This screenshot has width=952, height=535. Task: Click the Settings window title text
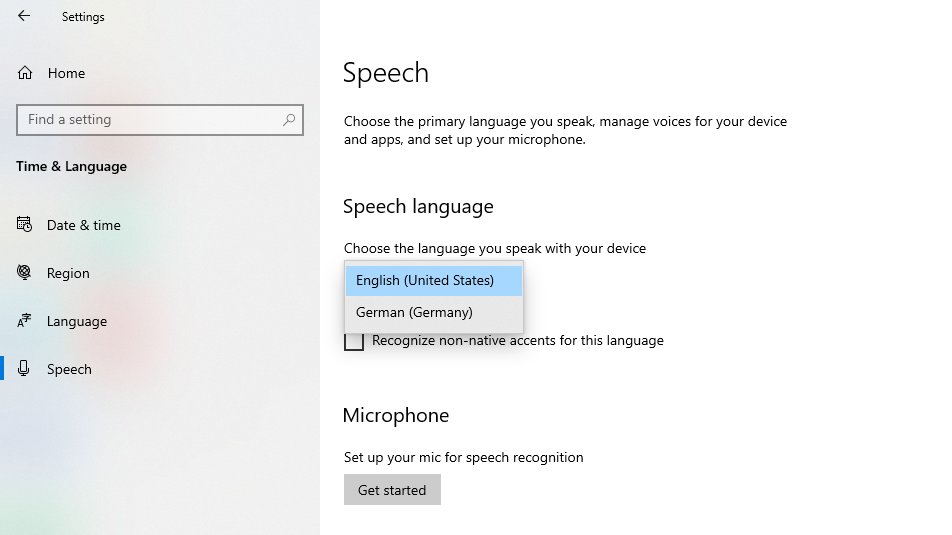pos(83,17)
